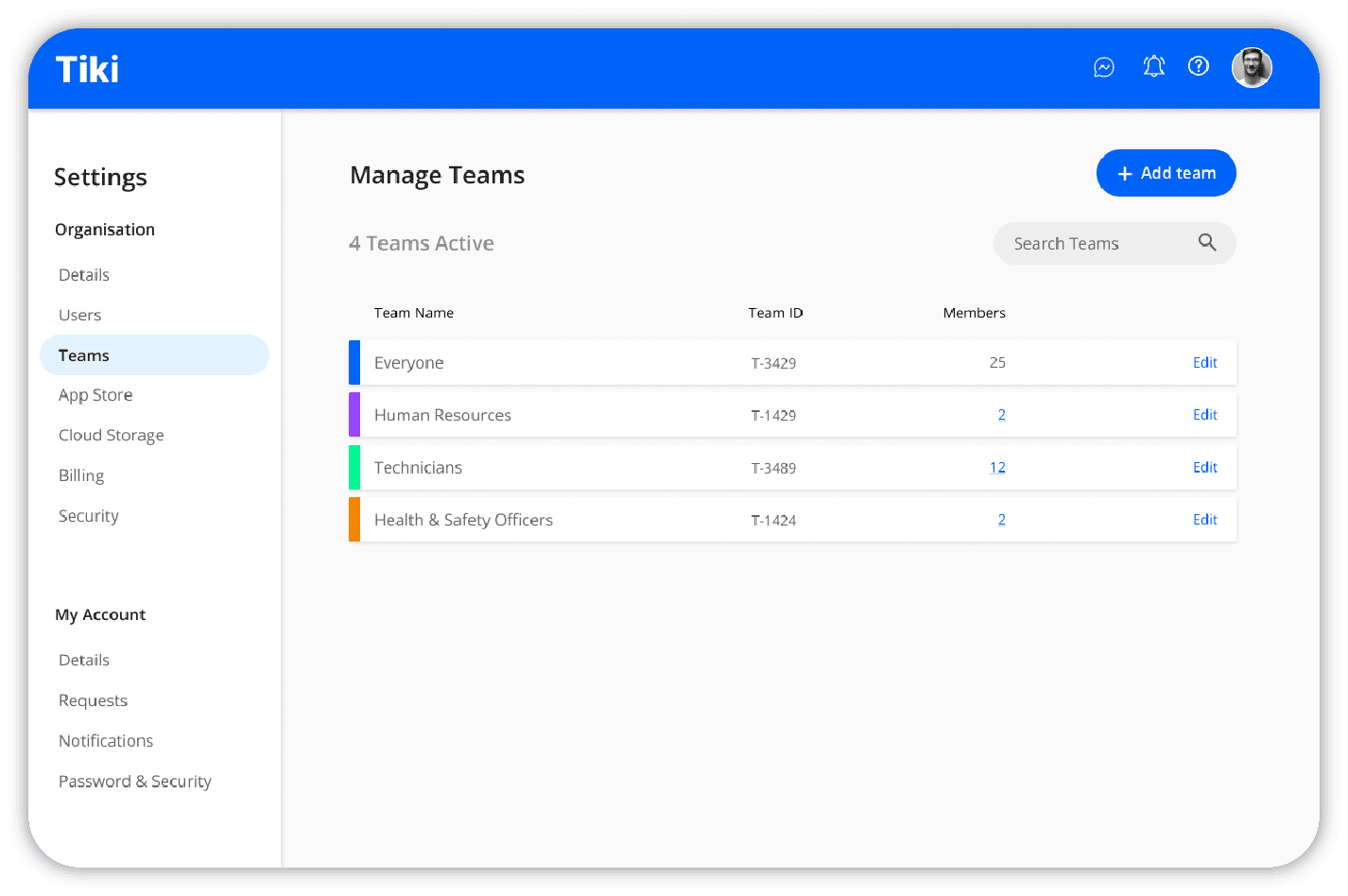Open the messenger chat icon
1348x896 pixels.
[x=1103, y=67]
